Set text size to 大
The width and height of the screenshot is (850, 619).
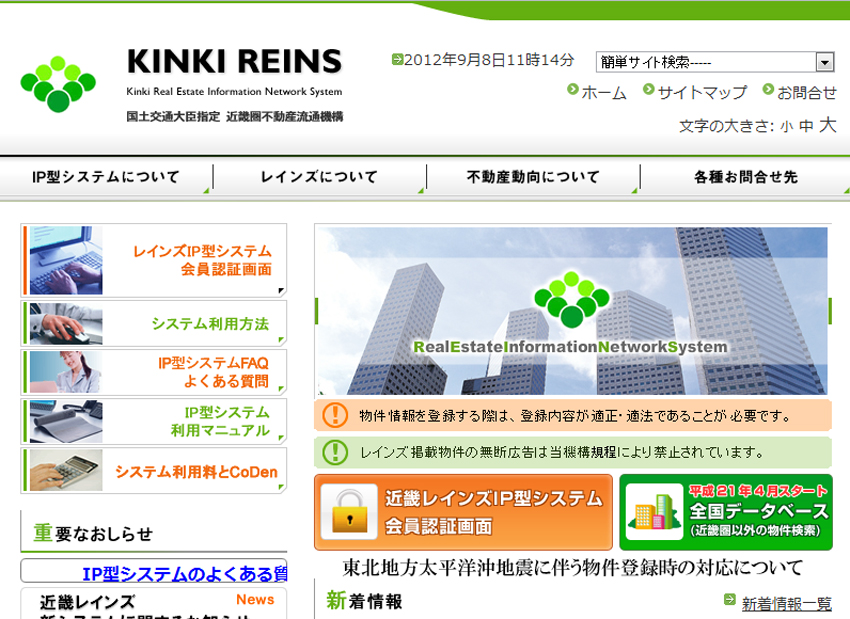point(827,125)
